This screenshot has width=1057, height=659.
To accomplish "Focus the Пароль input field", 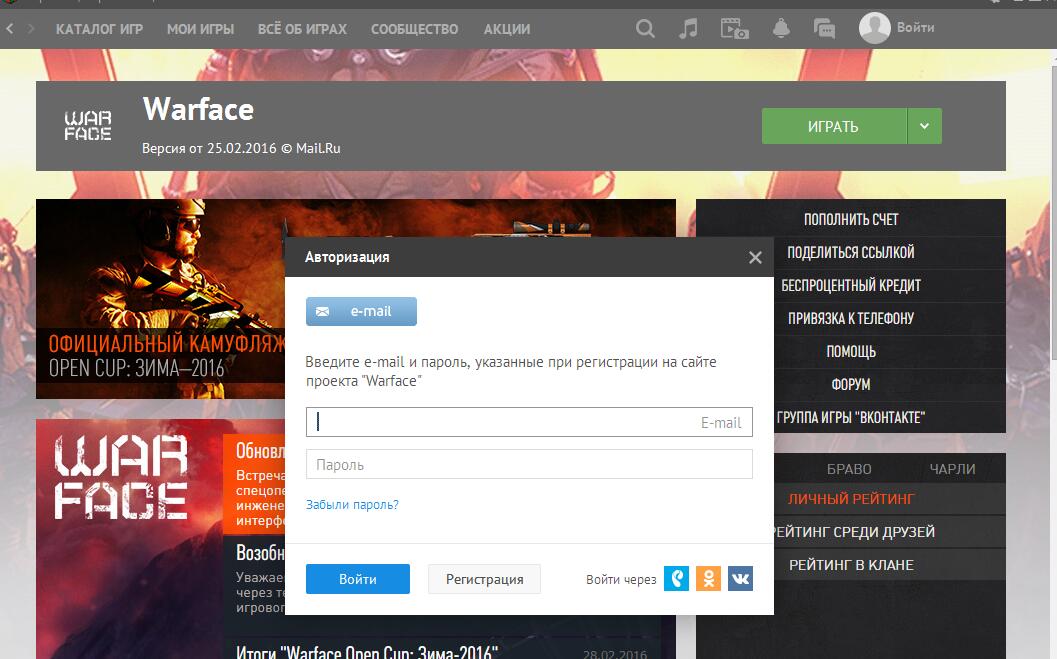I will (x=529, y=464).
